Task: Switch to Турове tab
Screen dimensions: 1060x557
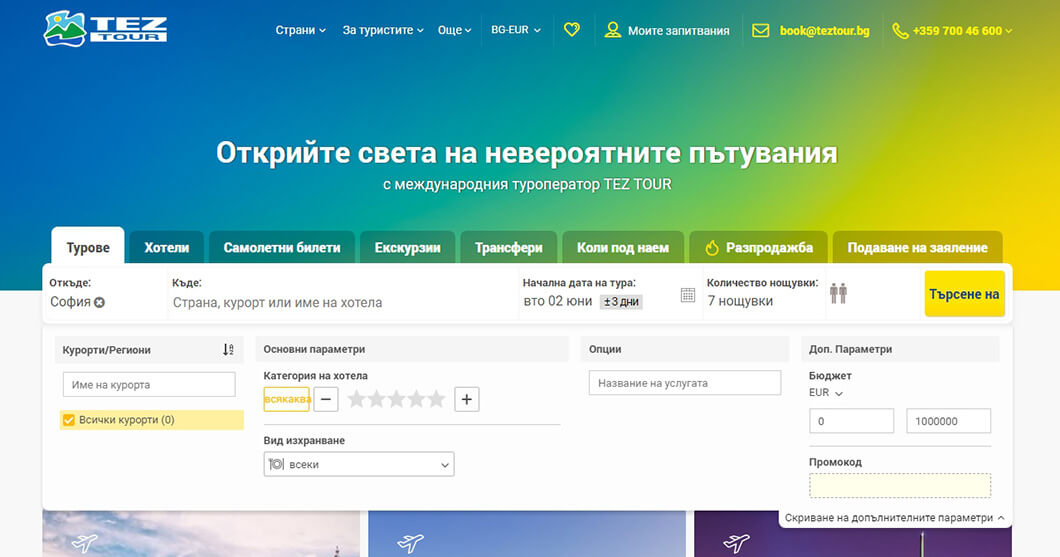Action: pos(88,247)
